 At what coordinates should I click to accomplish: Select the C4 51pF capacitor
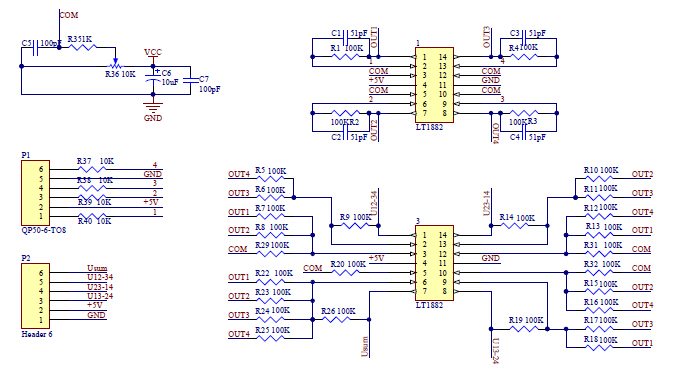click(524, 132)
